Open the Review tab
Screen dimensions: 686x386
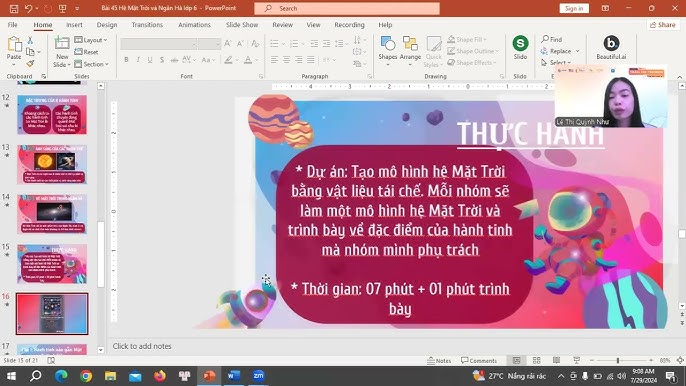(283, 25)
